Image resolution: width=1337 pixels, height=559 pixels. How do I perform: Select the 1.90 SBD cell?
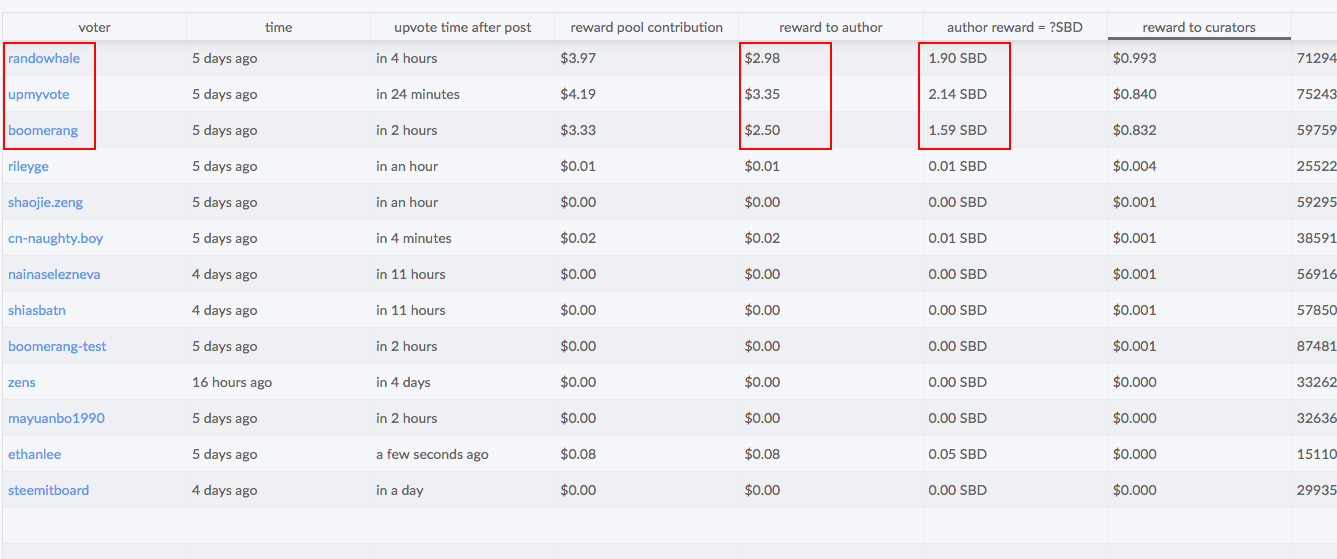tap(1015, 58)
